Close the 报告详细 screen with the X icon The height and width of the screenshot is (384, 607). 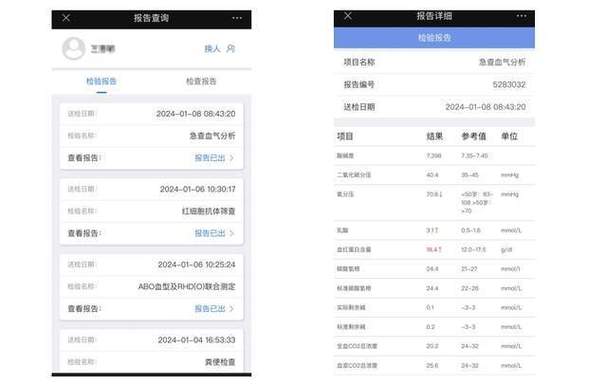pyautogui.click(x=348, y=16)
